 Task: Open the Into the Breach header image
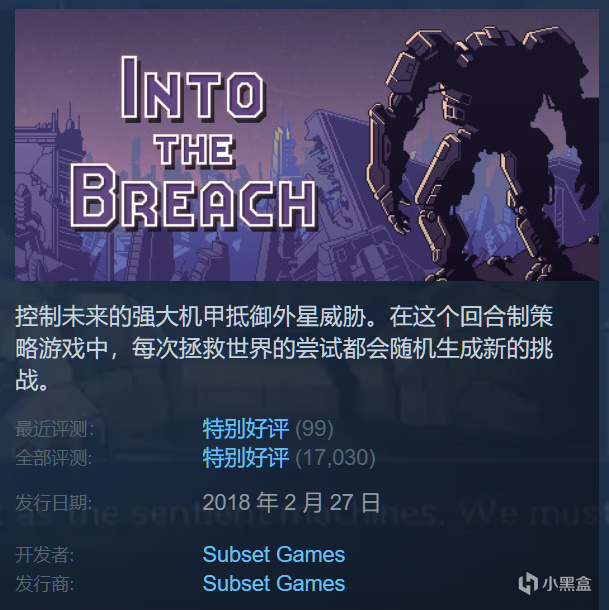pos(307,145)
